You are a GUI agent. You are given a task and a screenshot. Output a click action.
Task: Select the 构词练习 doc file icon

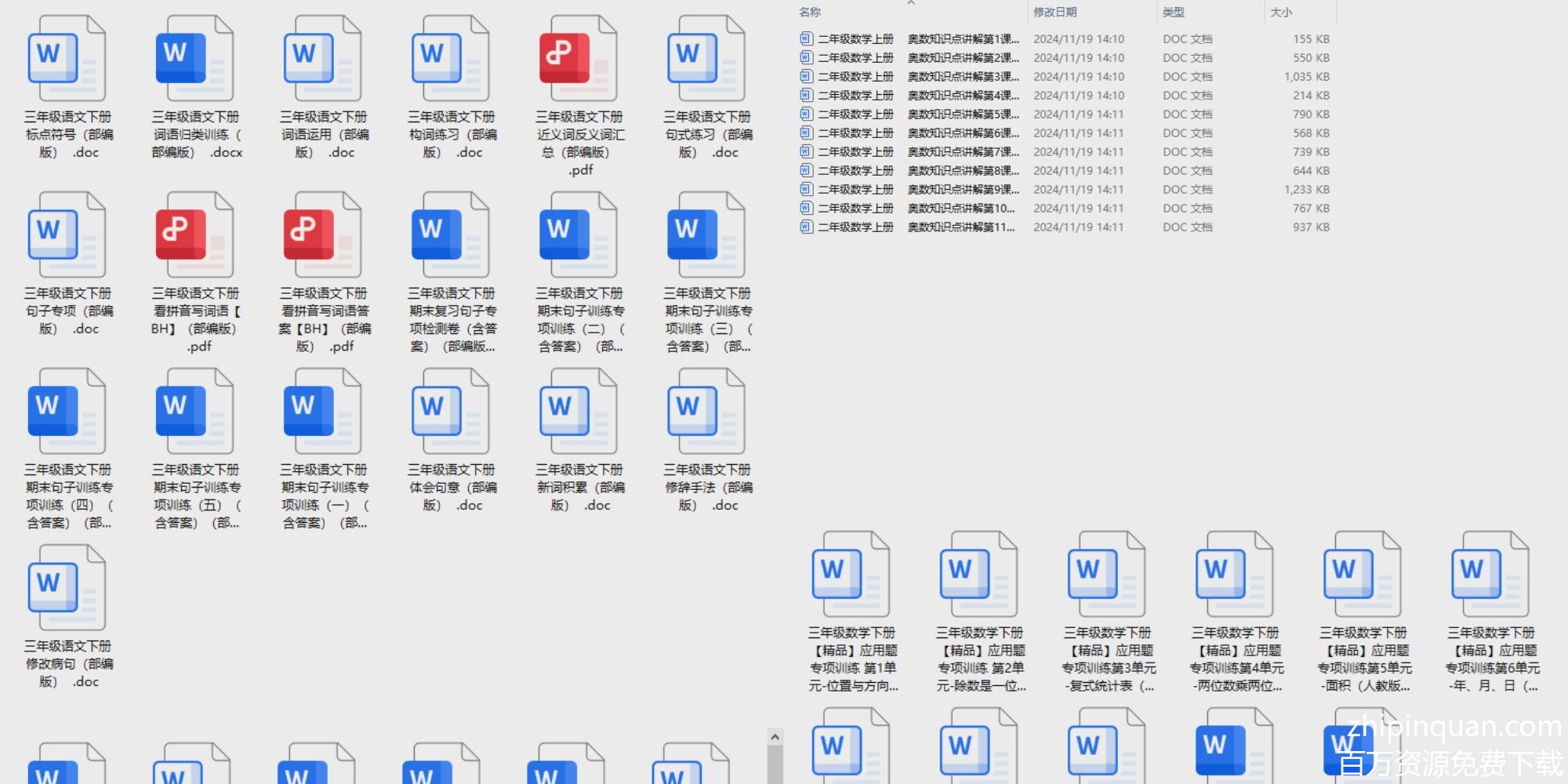450,59
